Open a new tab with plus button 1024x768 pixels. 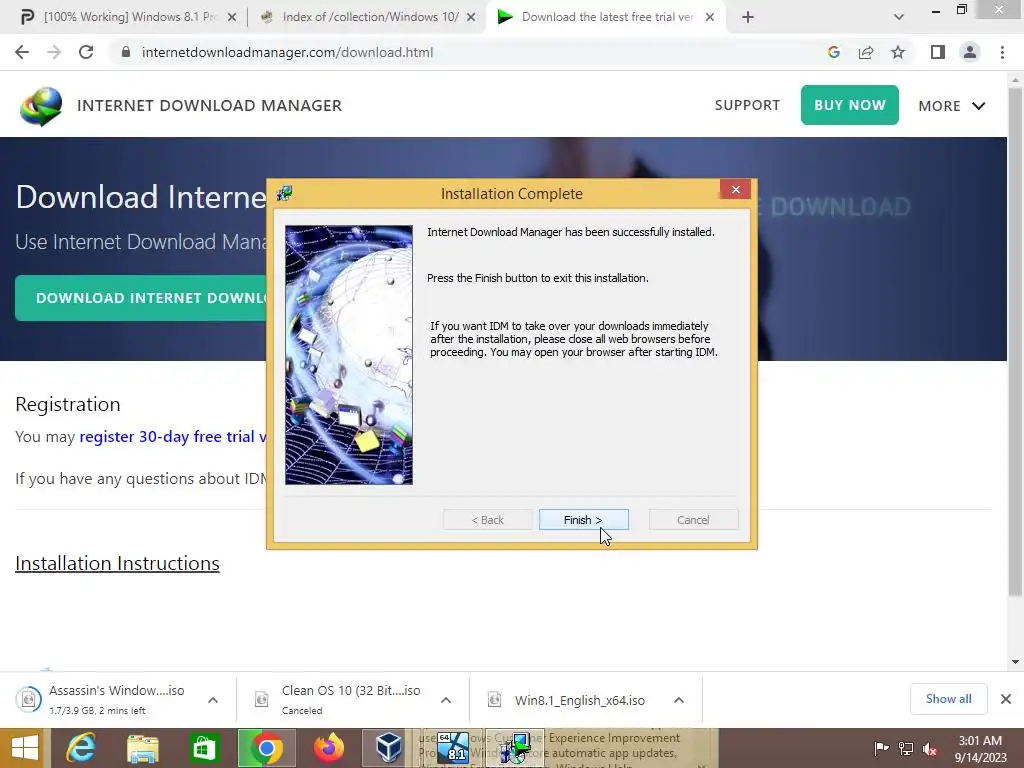click(748, 17)
